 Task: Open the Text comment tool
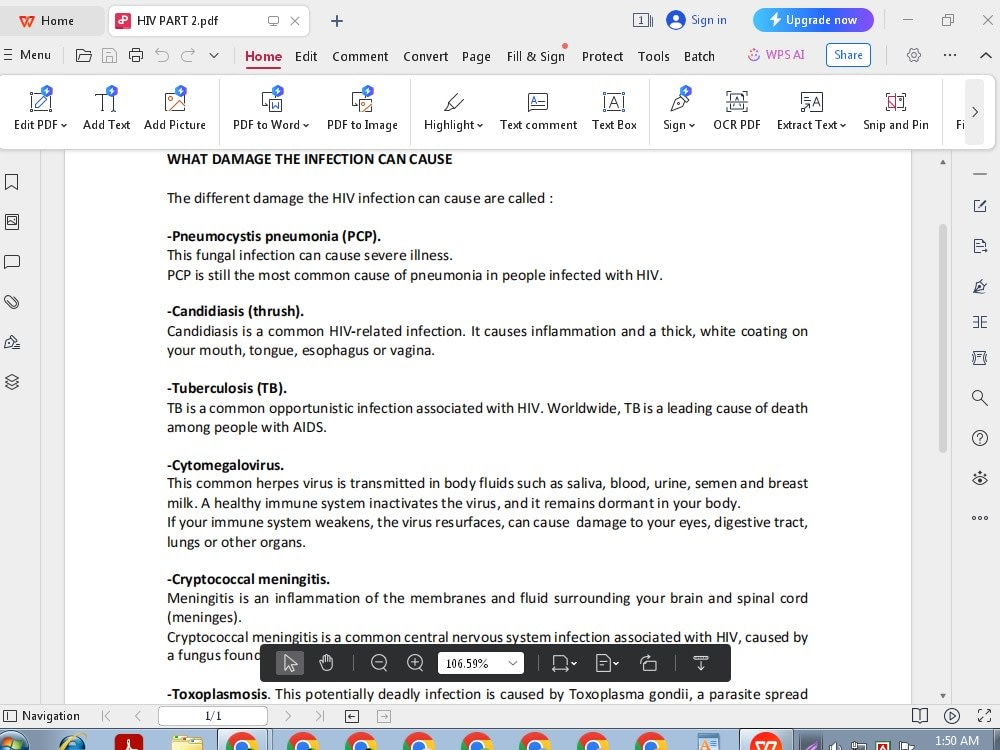coord(538,110)
